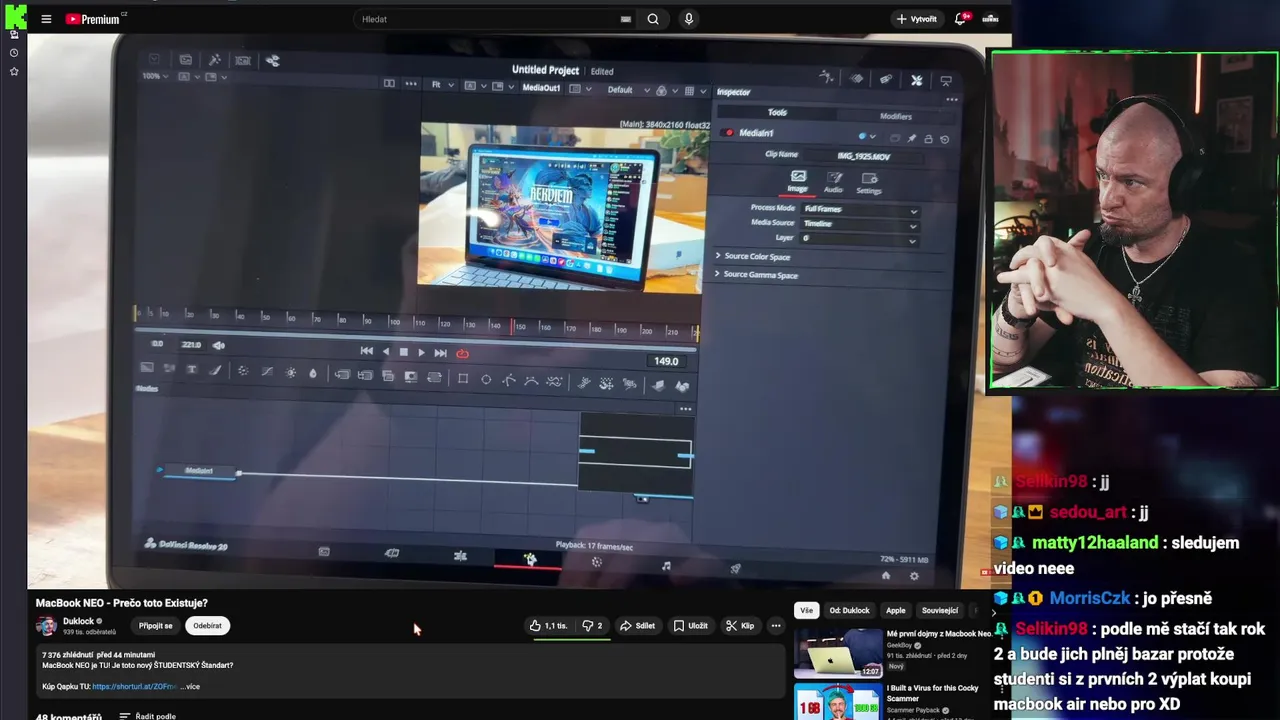Toggle dual viewer layout icon
The image size is (1280, 720).
tap(389, 84)
